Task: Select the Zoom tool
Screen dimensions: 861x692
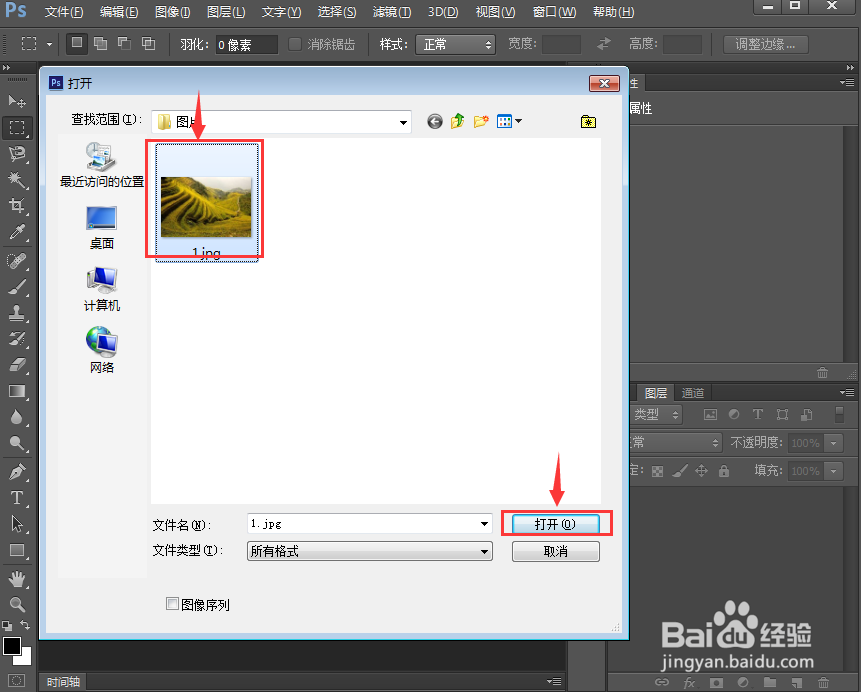Action: coord(17,605)
